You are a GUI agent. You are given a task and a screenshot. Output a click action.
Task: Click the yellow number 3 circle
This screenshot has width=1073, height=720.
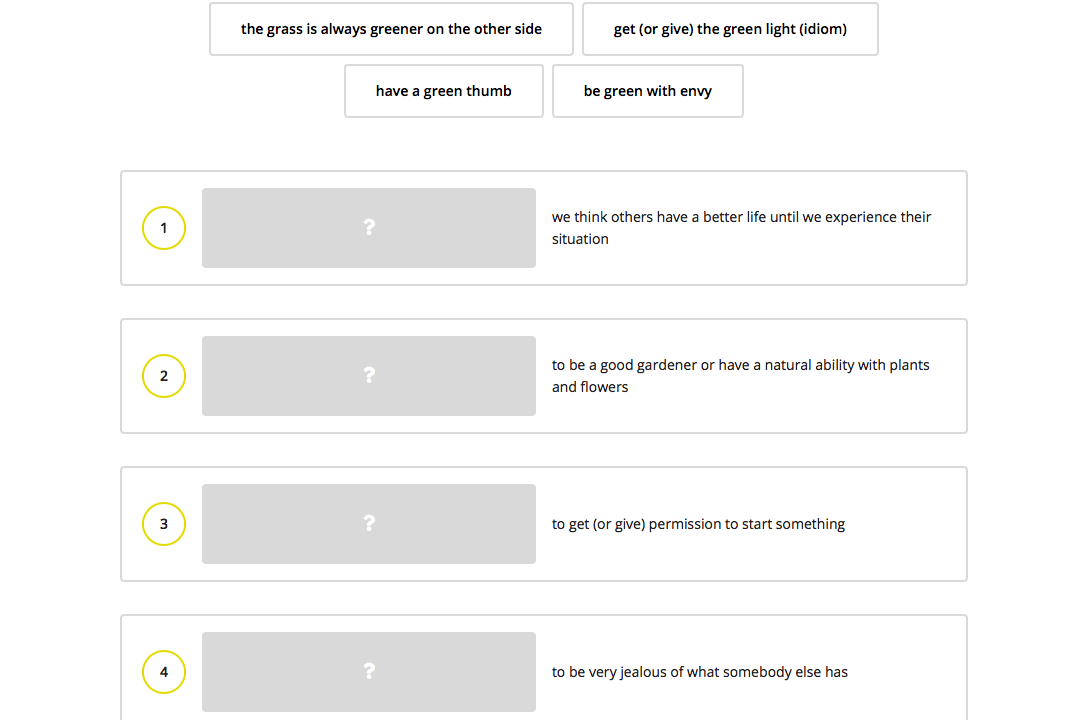point(164,524)
